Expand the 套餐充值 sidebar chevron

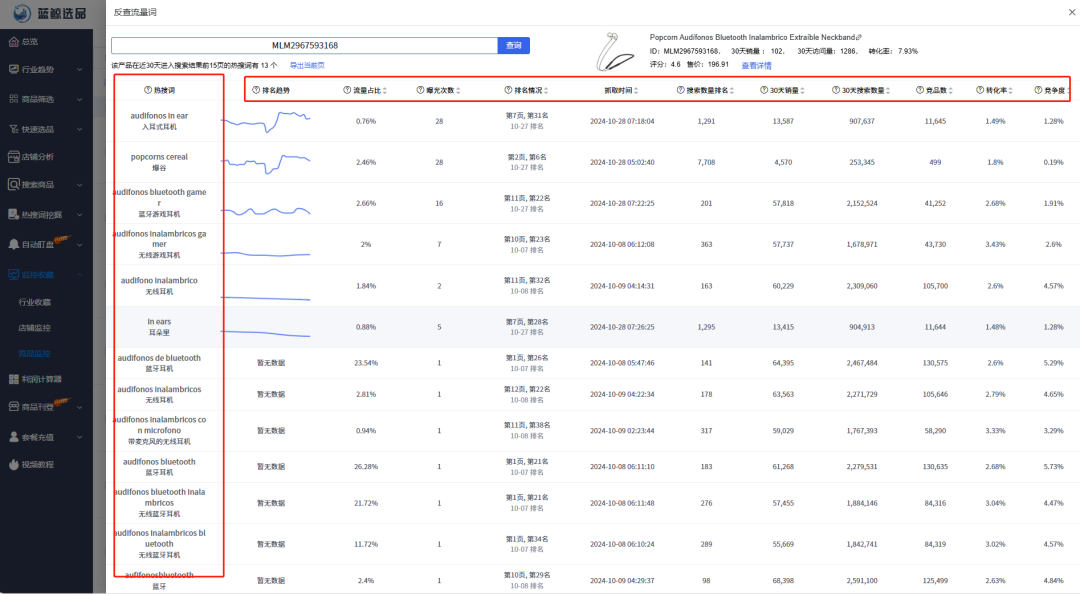[79, 437]
